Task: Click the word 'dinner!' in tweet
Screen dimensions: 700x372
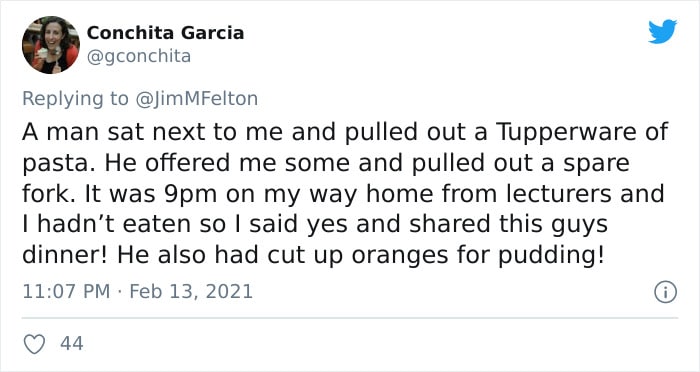Action: 65,255
